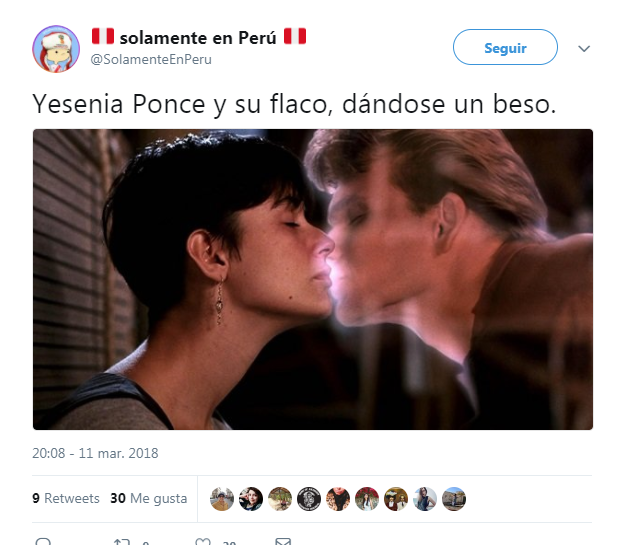
Task: Expand the tweet options chevron menu
Action: [x=584, y=48]
